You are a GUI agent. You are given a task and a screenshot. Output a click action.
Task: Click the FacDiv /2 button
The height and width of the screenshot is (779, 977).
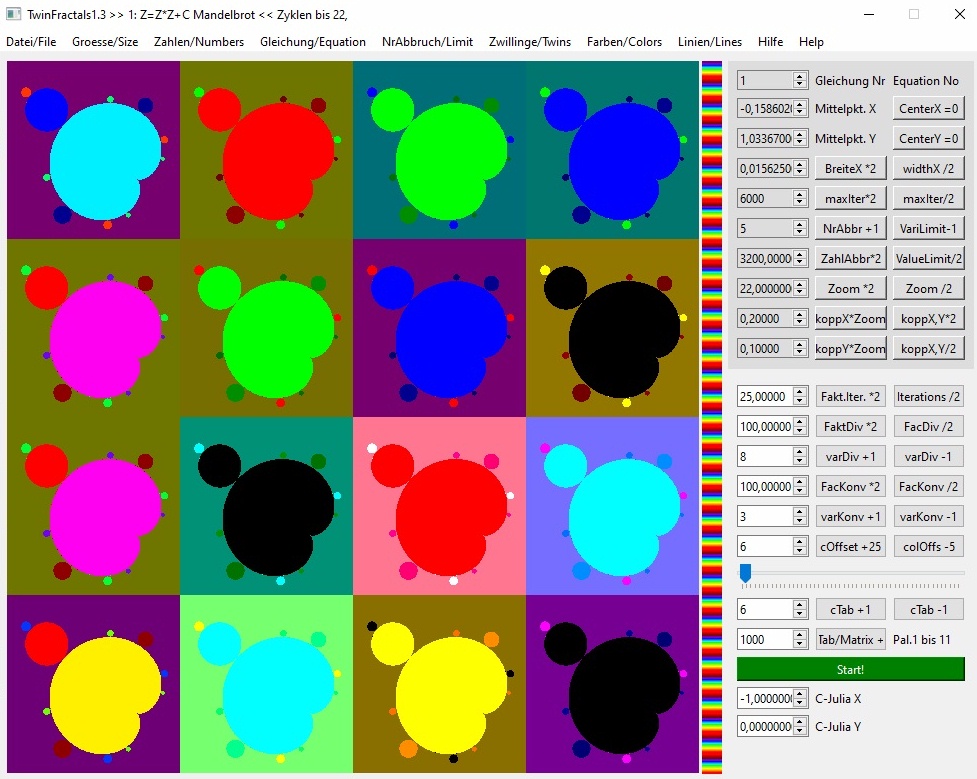click(928, 426)
